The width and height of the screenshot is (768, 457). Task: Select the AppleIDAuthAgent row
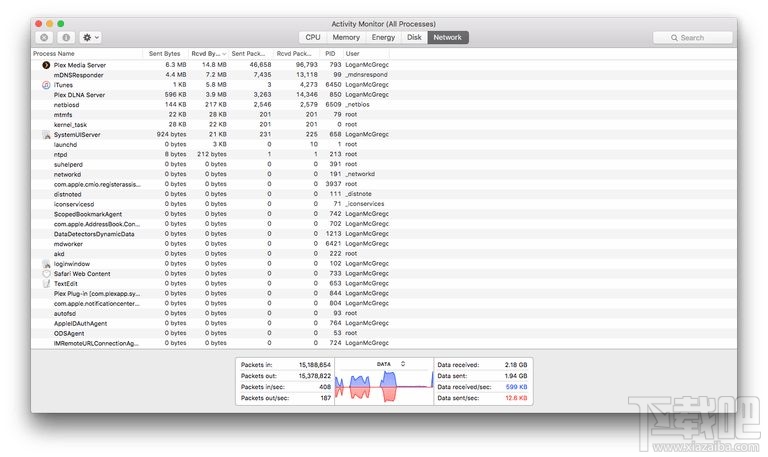[384, 323]
